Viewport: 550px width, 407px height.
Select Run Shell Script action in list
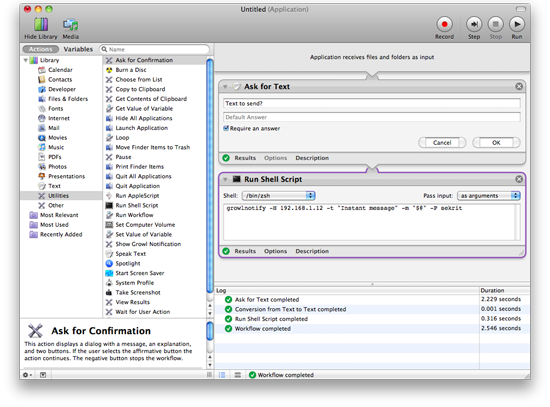click(137, 205)
